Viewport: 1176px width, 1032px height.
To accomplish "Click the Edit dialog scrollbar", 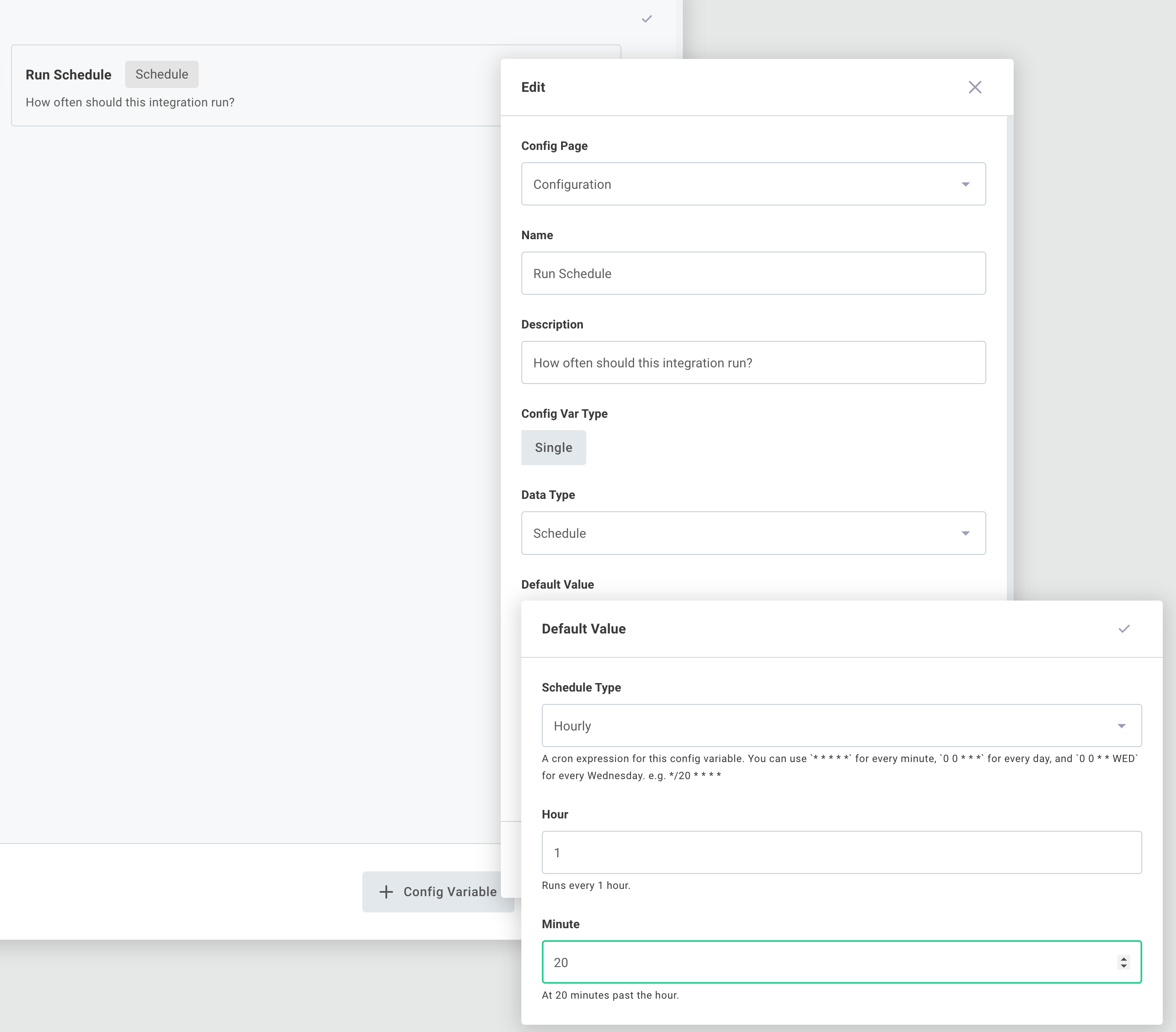I will point(1010,358).
